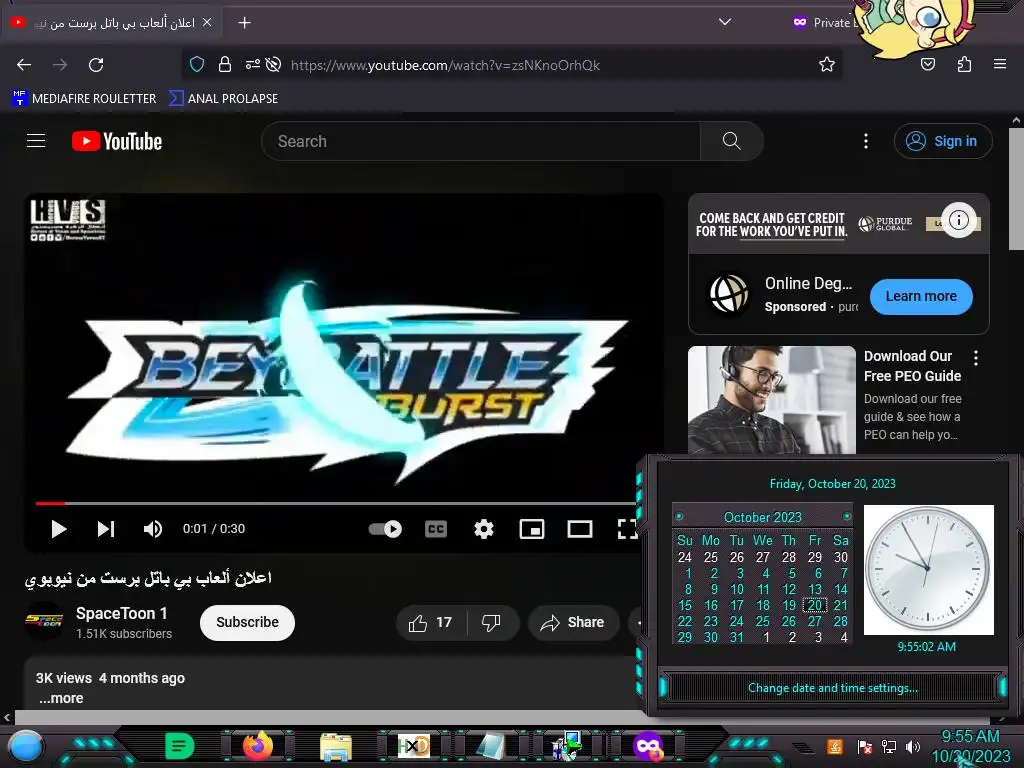Image resolution: width=1024 pixels, height=768 pixels.
Task: Open File Explorer from the taskbar
Action: [x=336, y=746]
